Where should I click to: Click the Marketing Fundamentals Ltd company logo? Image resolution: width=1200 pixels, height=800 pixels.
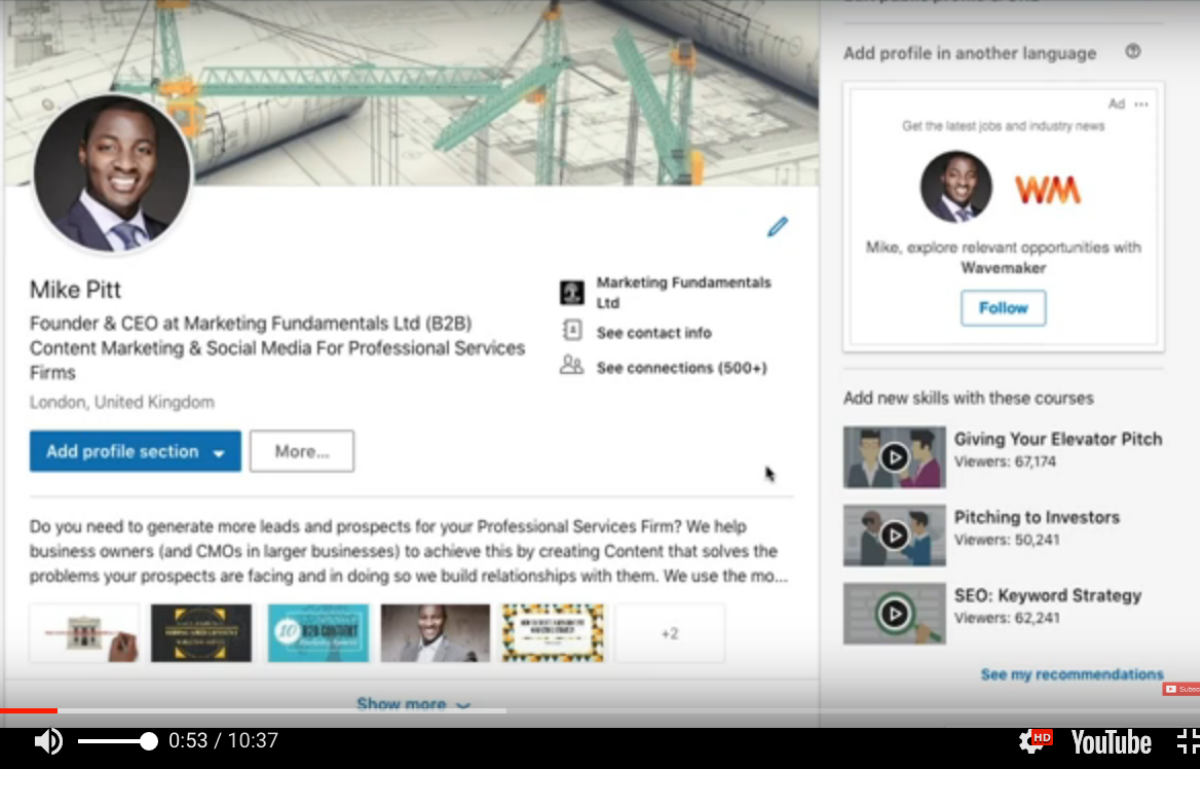click(572, 293)
